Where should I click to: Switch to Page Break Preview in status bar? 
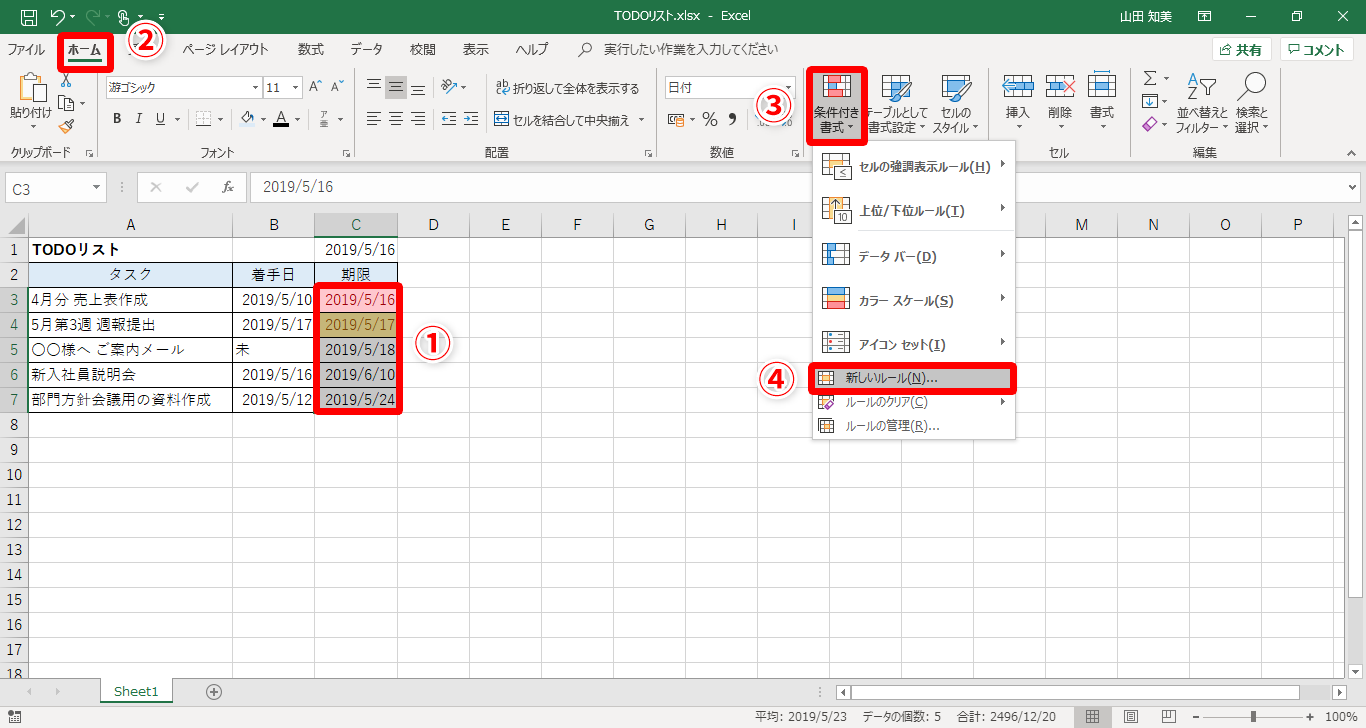click(x=1169, y=717)
